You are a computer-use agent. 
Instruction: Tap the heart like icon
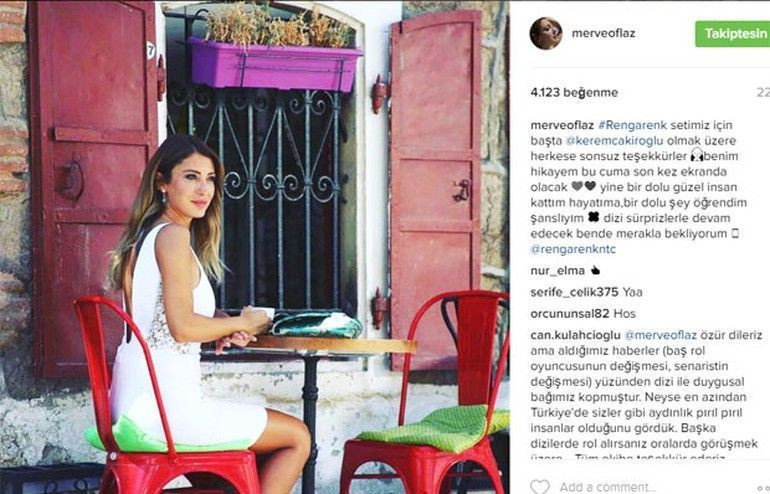click(540, 487)
